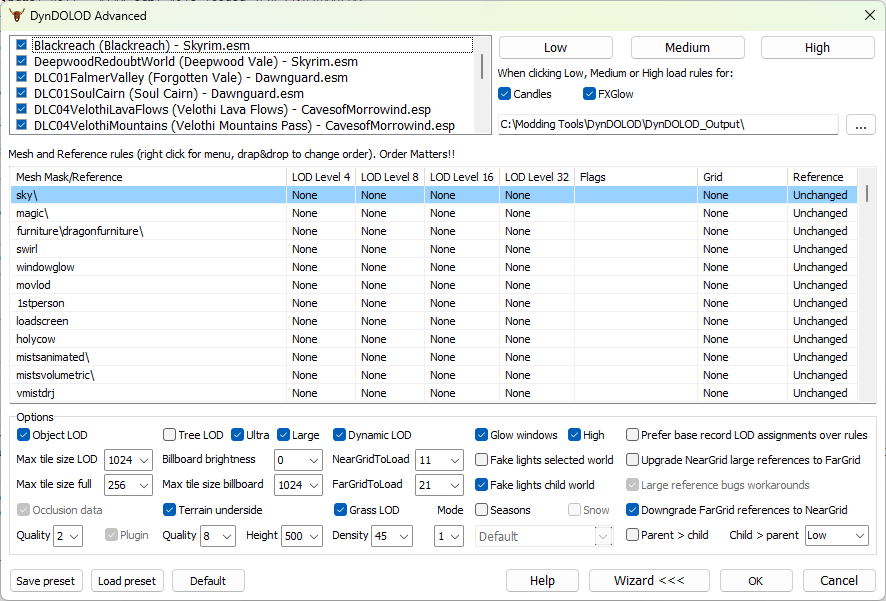886x601 pixels.
Task: Enable Seasons checkbox
Action: 481,510
